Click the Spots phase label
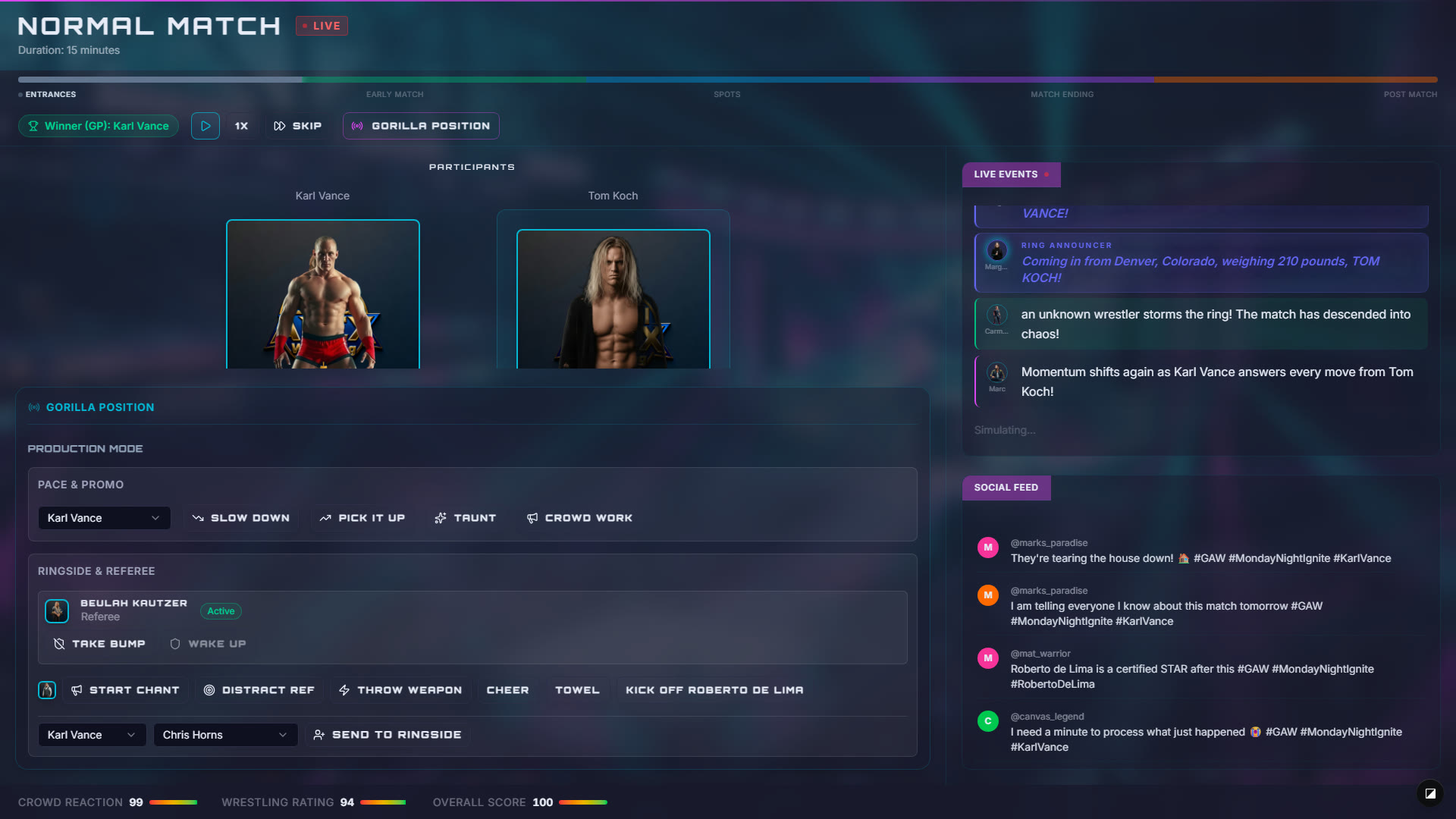The image size is (1456, 819). (726, 95)
